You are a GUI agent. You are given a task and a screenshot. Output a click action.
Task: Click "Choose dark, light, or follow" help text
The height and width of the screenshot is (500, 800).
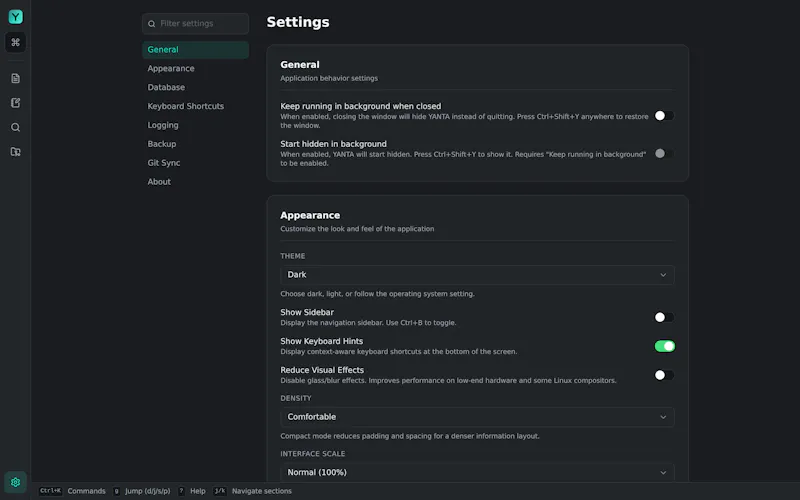tap(378, 294)
